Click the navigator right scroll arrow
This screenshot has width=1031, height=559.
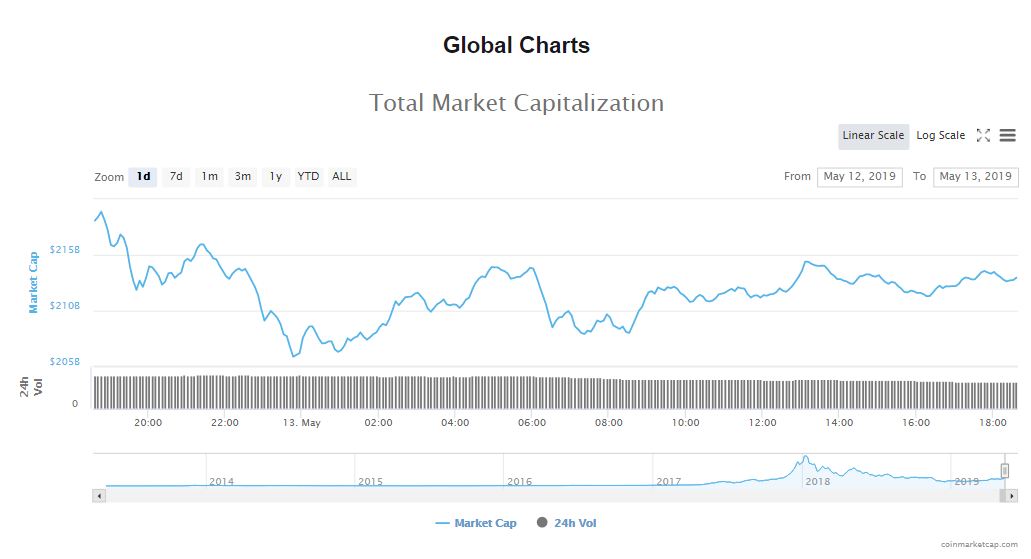click(x=1012, y=496)
